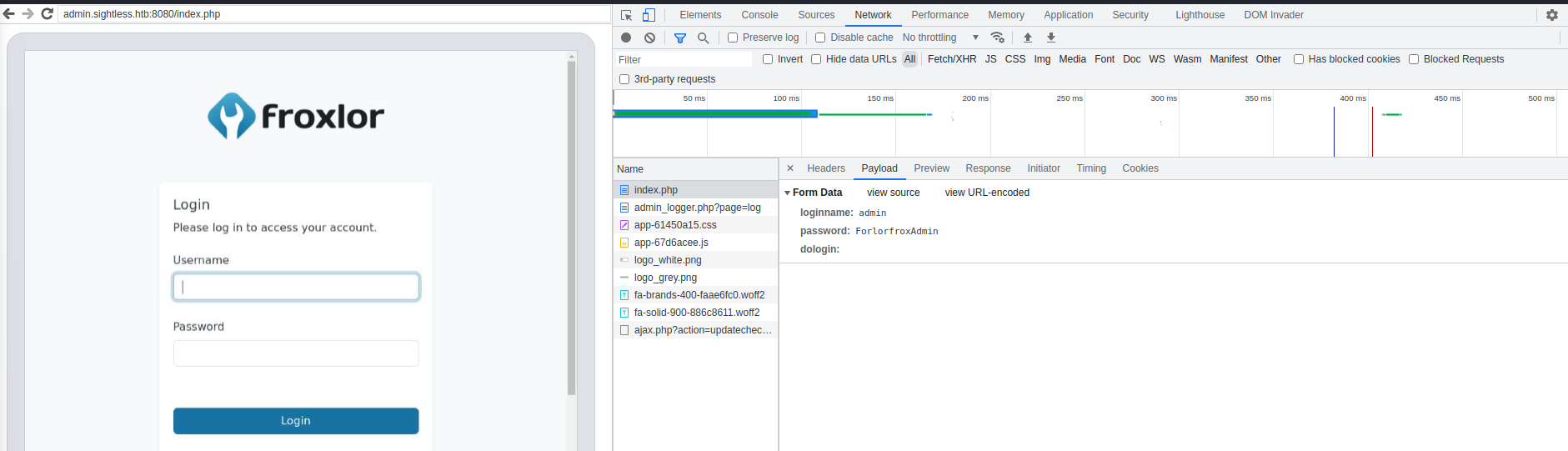Image resolution: width=1568 pixels, height=451 pixels.
Task: Click the browser address bar
Action: 333,14
